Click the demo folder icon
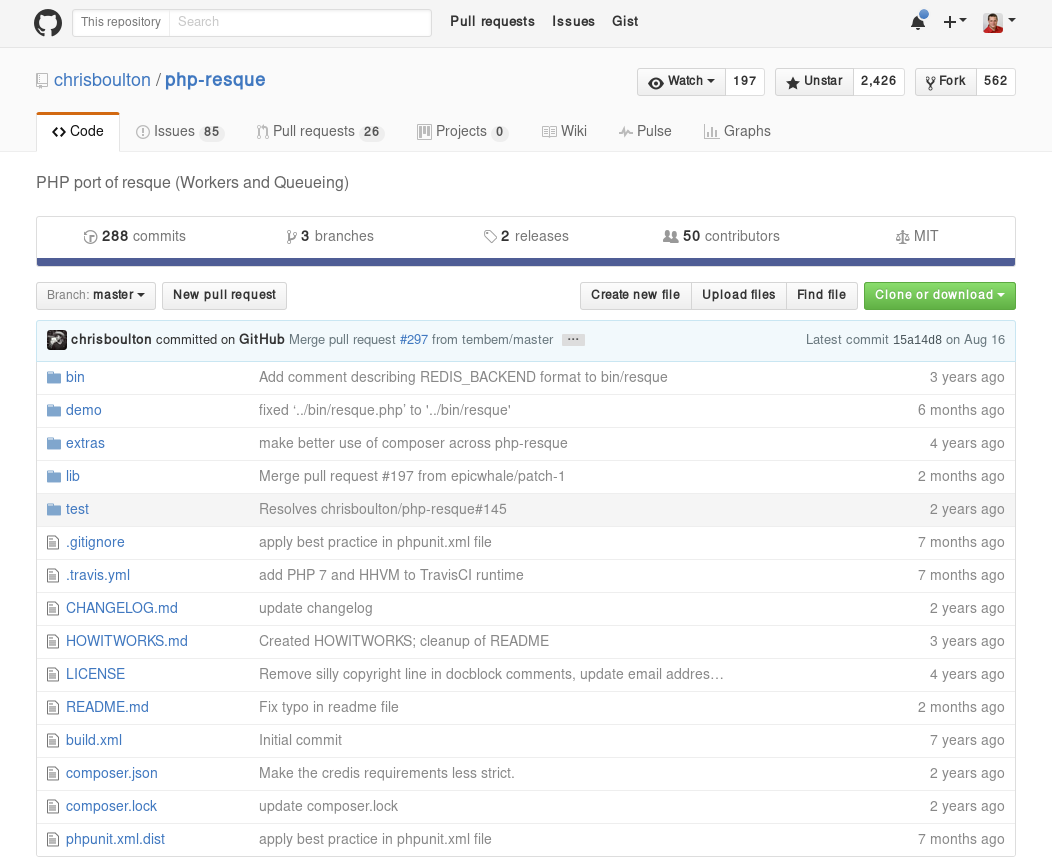This screenshot has width=1052, height=864. (x=54, y=411)
